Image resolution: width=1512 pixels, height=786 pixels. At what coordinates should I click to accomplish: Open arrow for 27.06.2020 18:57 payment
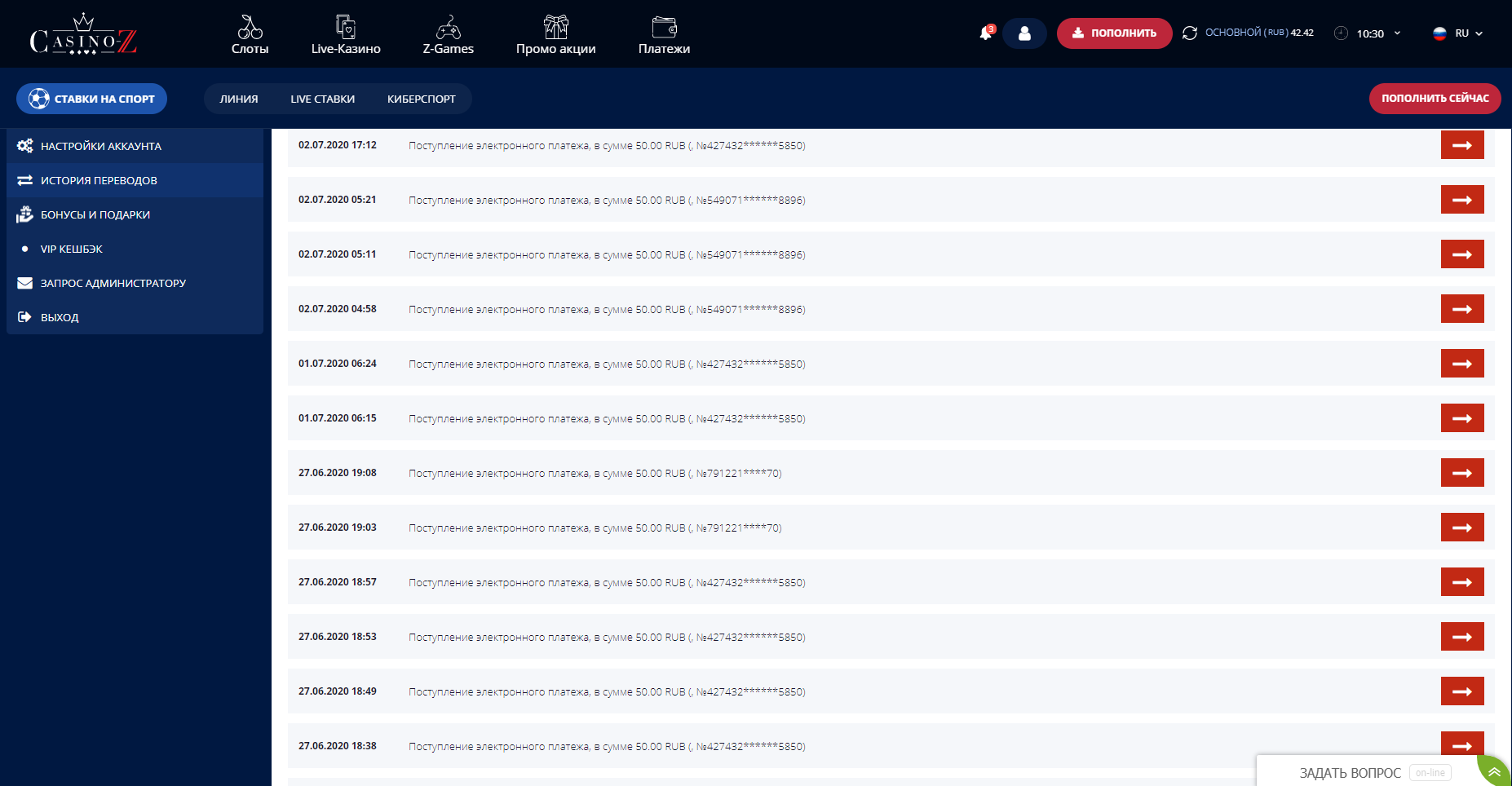click(1462, 582)
